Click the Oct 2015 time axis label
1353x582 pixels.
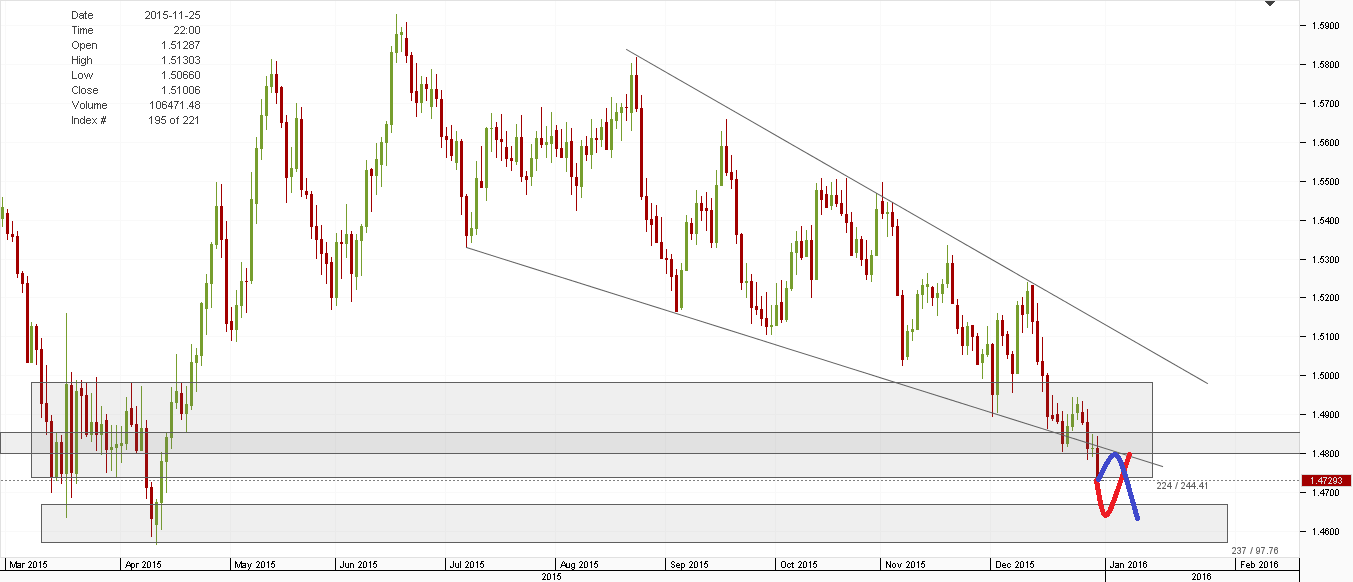click(798, 564)
